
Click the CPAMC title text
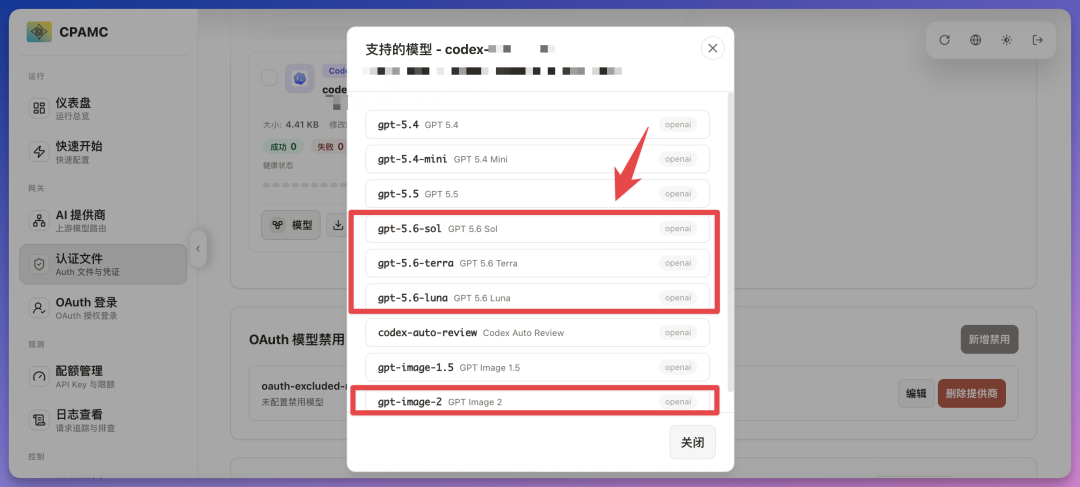[83, 32]
